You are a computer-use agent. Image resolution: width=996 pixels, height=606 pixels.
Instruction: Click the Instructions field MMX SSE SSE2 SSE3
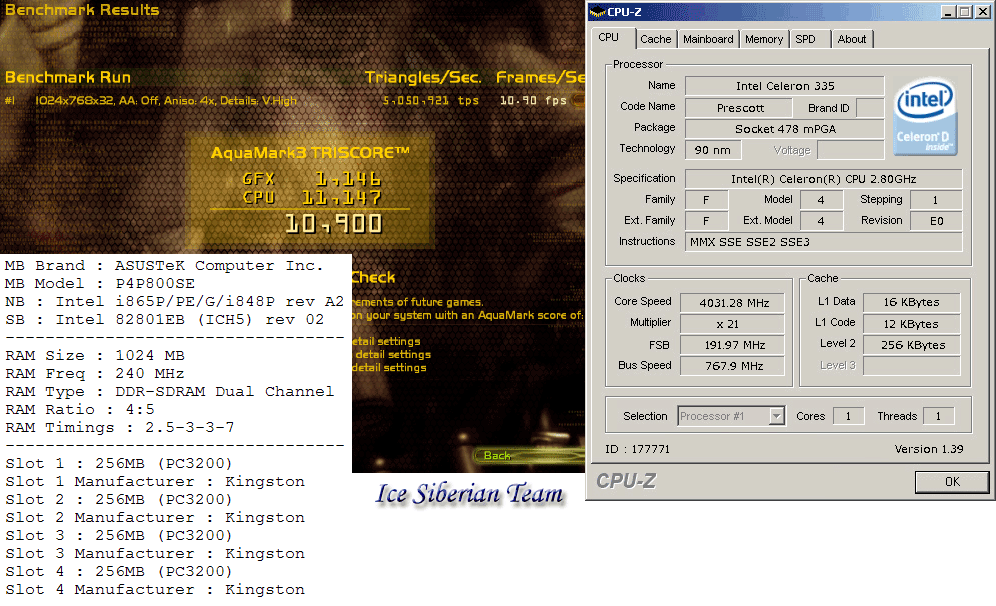pyautogui.click(x=823, y=242)
